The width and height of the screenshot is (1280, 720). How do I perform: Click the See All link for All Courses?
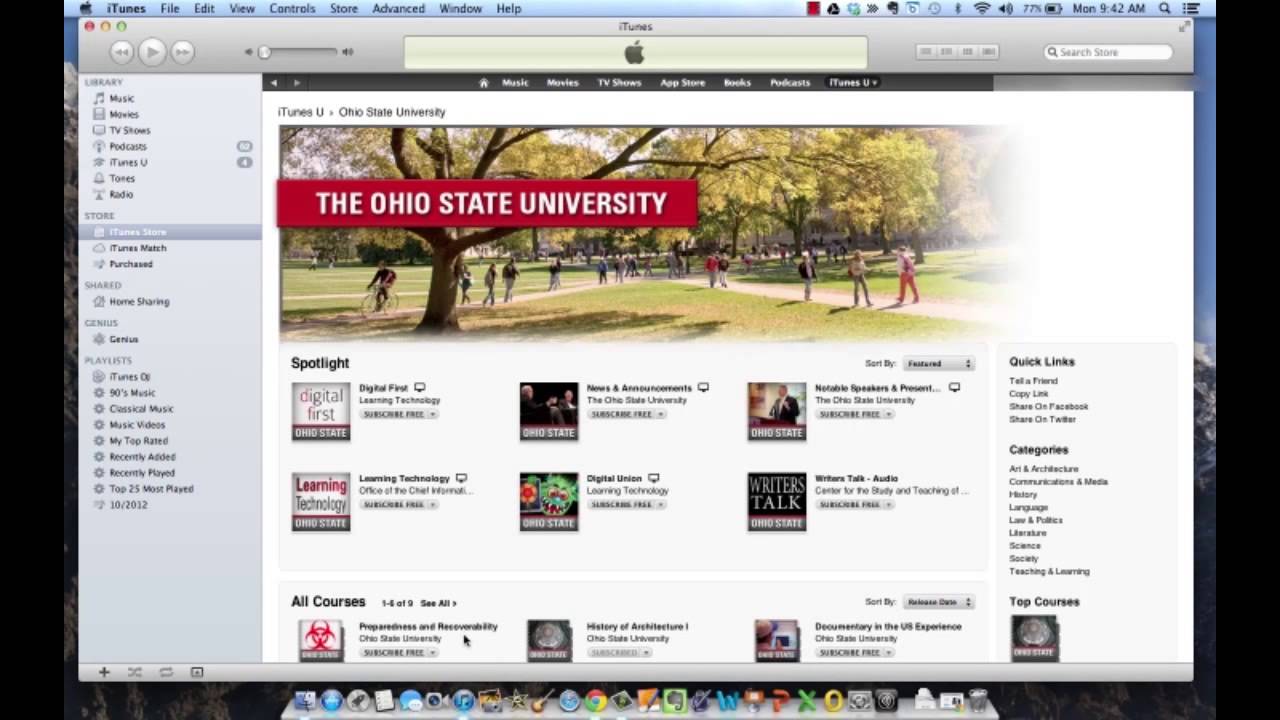[438, 603]
